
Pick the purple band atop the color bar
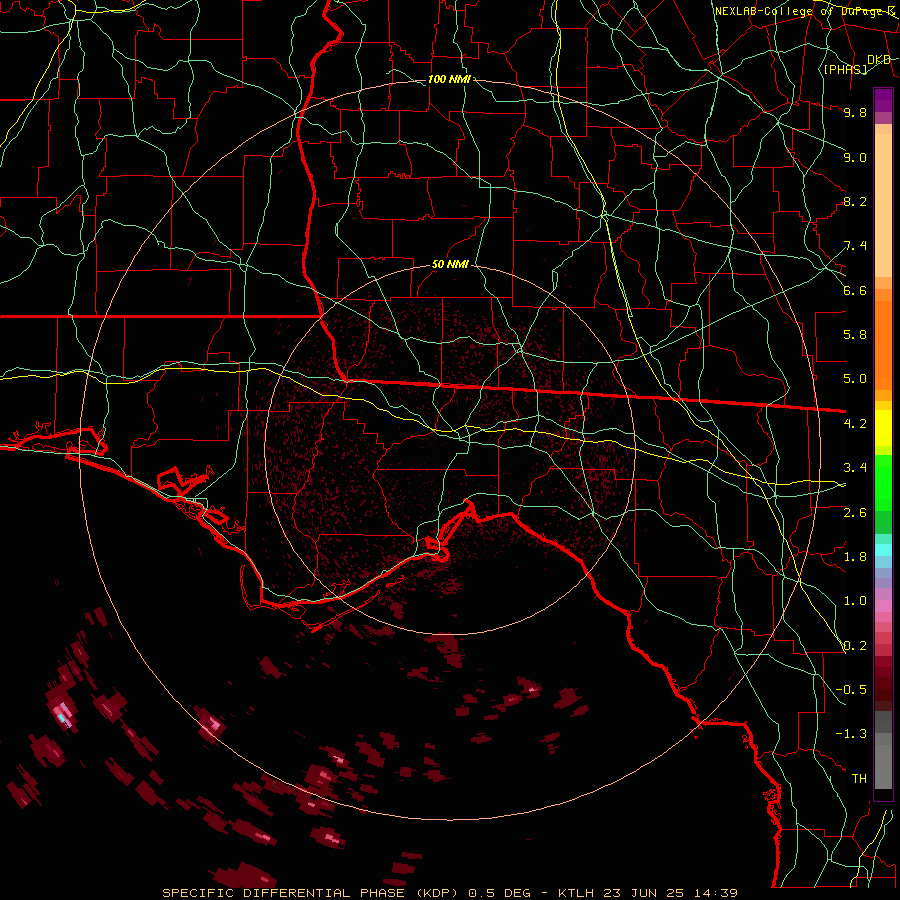tap(883, 100)
